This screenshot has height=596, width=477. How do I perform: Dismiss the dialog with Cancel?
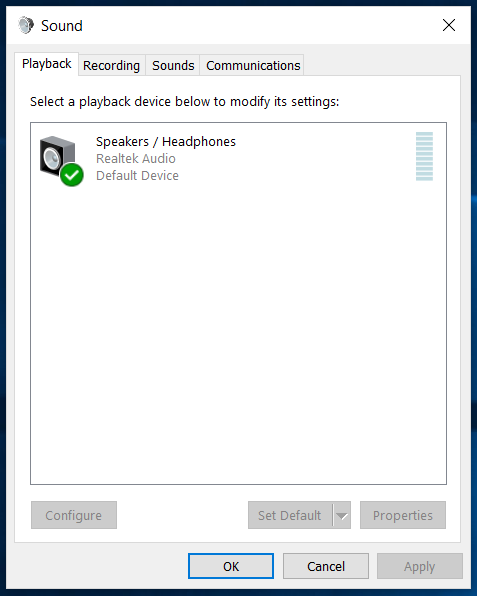point(326,566)
